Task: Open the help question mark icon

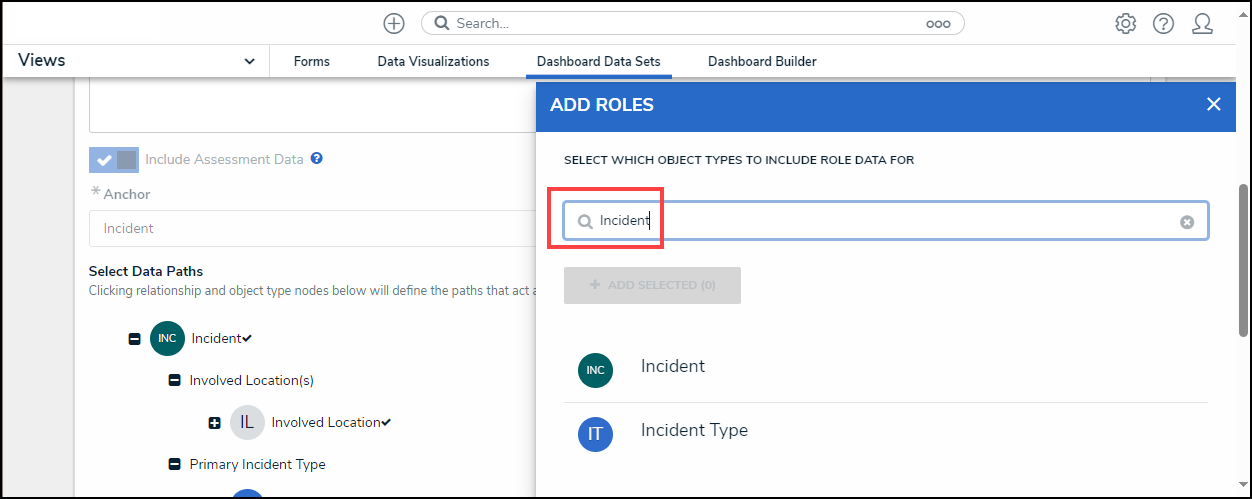Action: point(1163,23)
